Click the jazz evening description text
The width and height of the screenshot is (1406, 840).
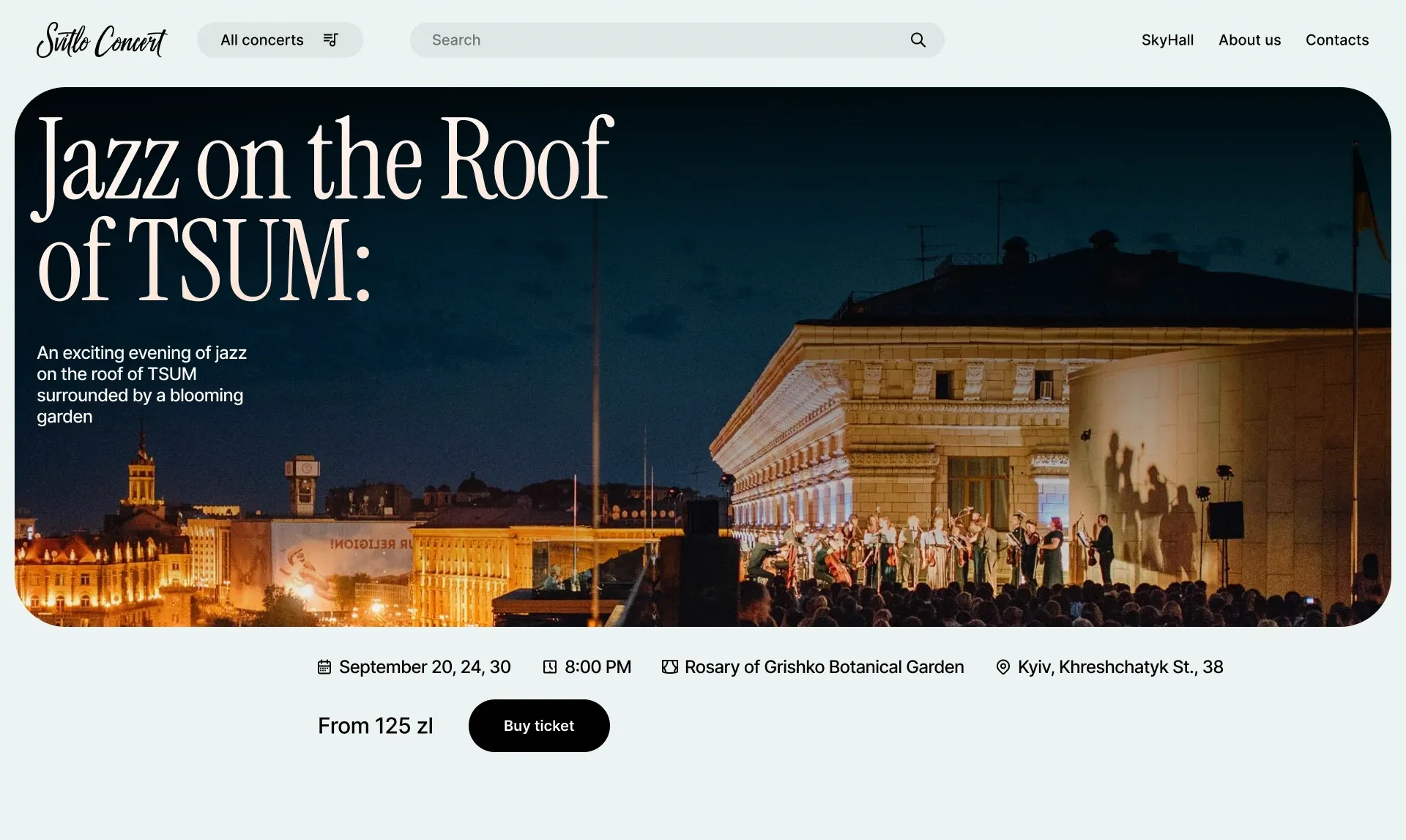click(x=142, y=384)
